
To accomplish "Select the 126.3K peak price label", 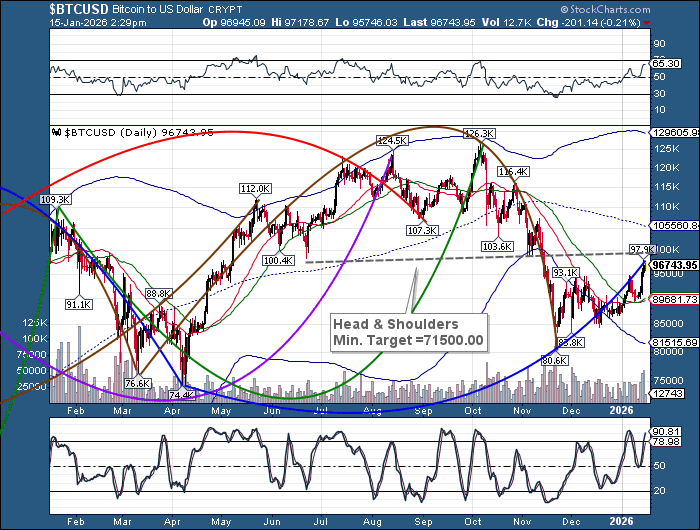I will click(480, 132).
